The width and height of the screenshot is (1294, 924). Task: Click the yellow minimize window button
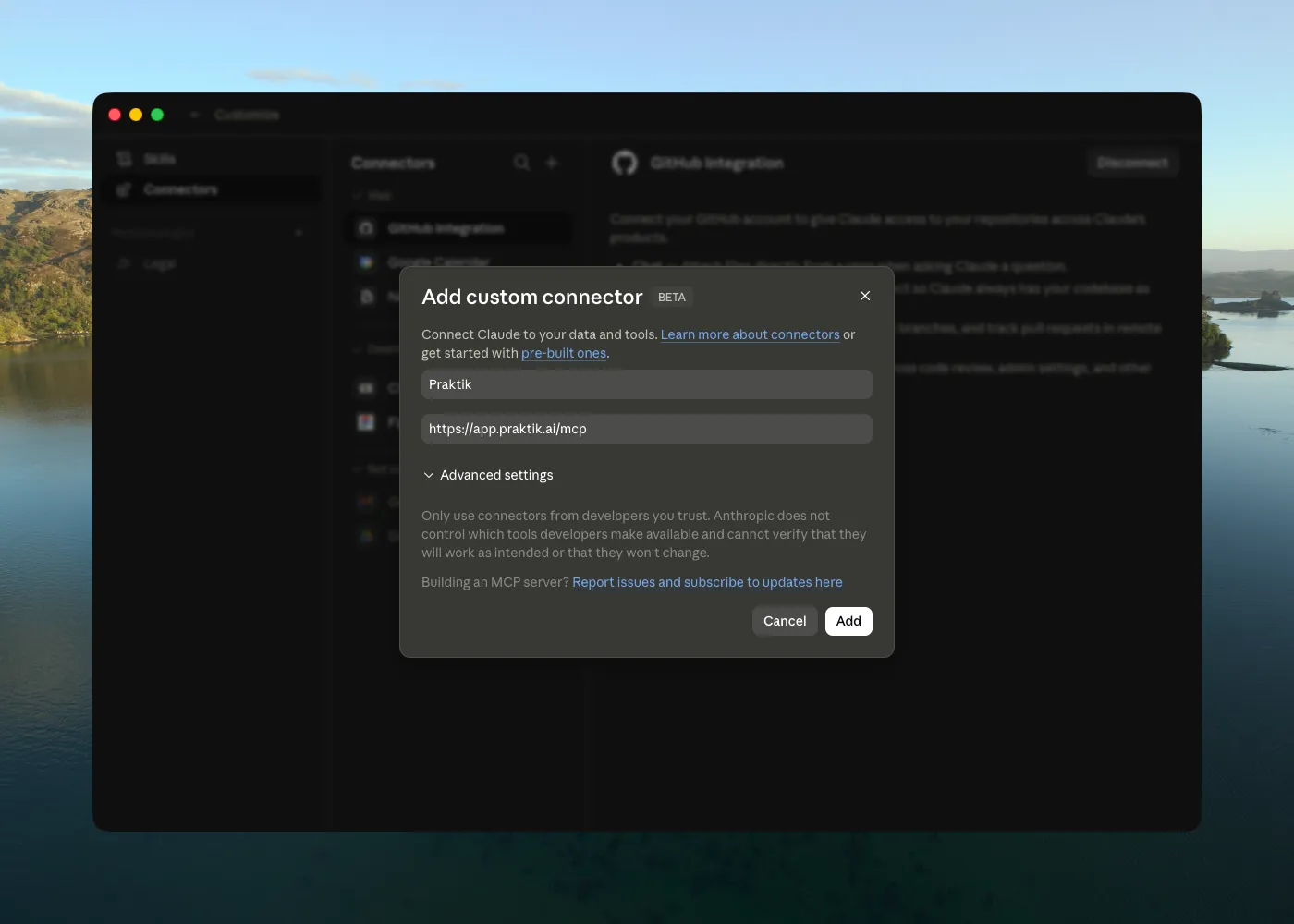click(x=136, y=115)
